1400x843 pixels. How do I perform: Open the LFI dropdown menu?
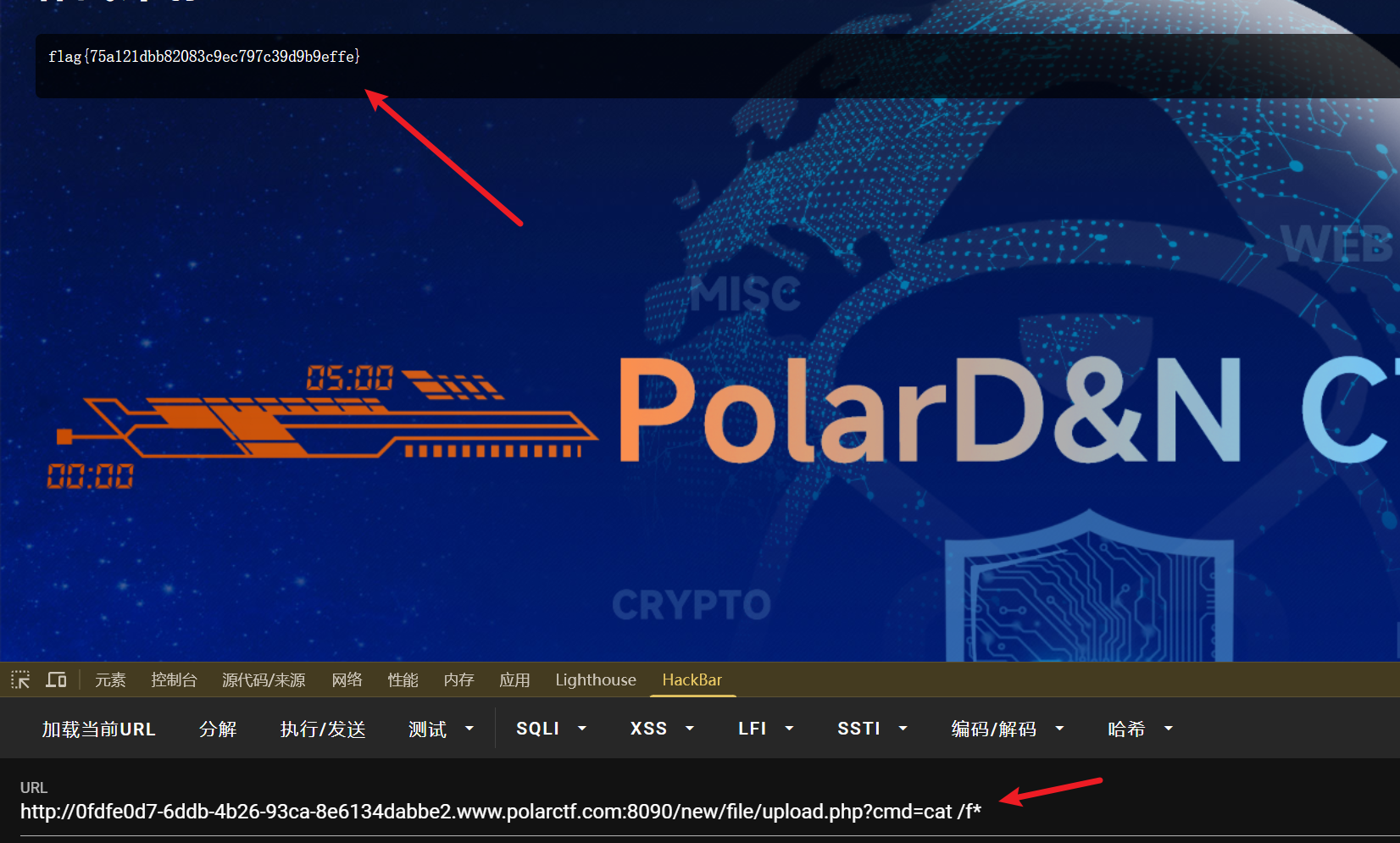pos(765,729)
